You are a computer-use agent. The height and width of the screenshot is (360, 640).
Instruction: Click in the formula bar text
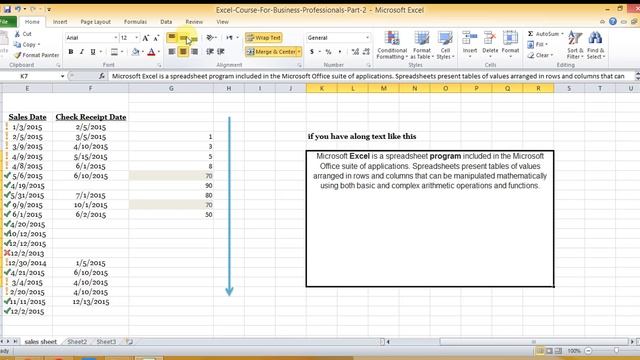click(x=368, y=76)
